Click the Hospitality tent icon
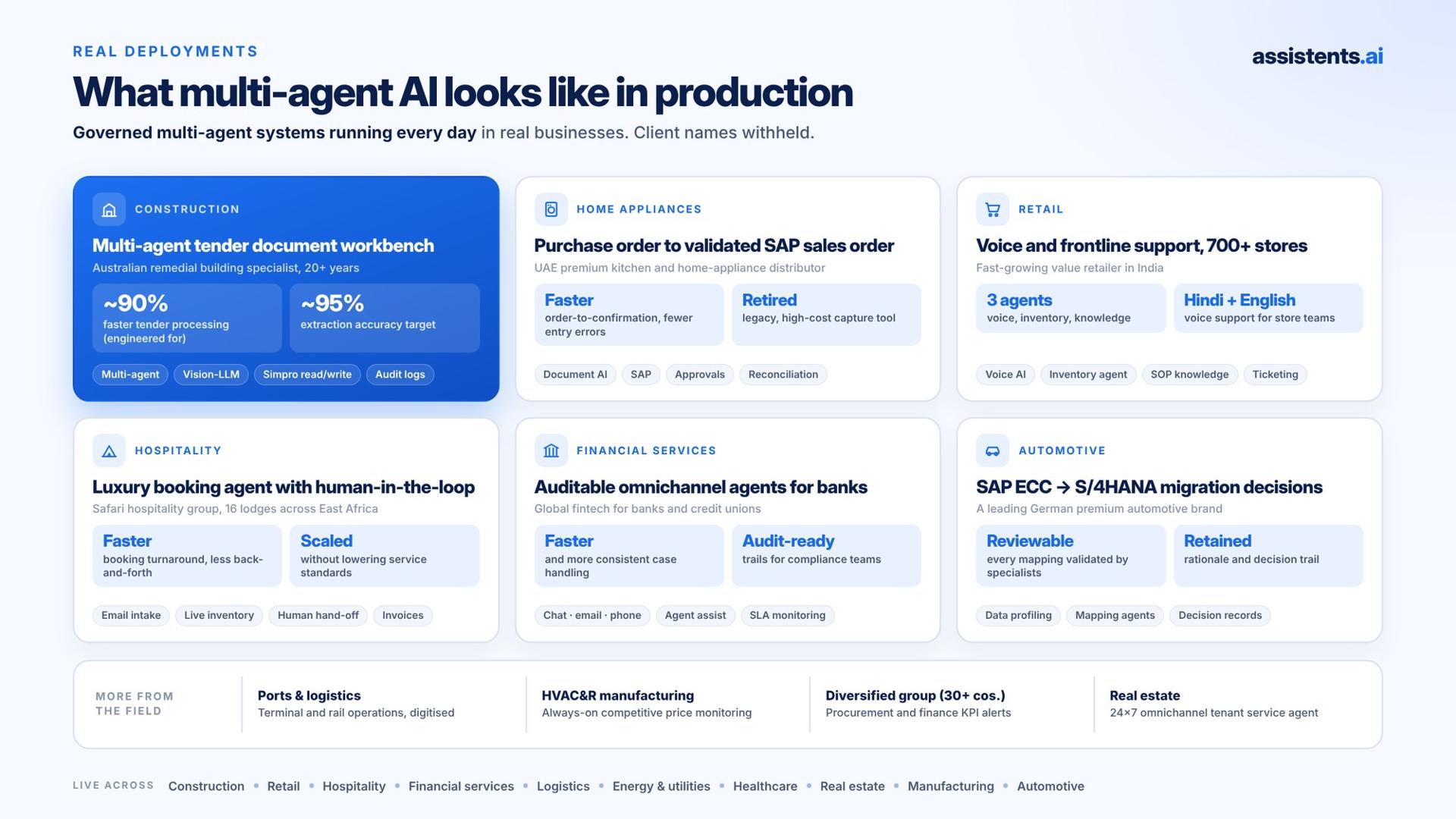Screen dimensions: 1456x819 point(109,450)
